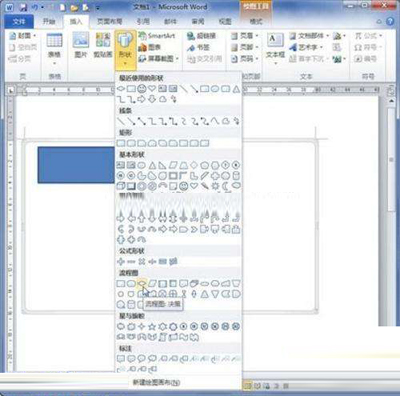Select the Wave banner shape
Viewport: 400px width, 396px height.
pyautogui.click(x=184, y=337)
